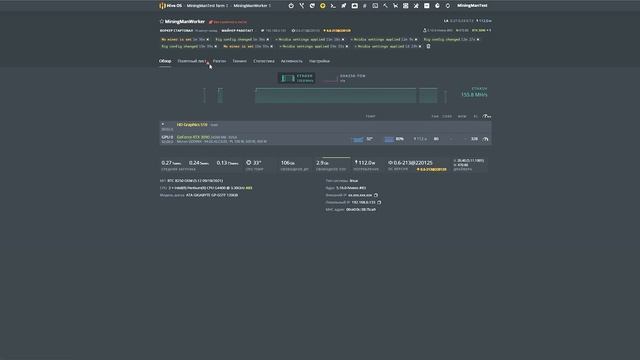The height and width of the screenshot is (360, 640).
Task: Click the pickaxe icon in top toolbar
Action: pyautogui.click(x=385, y=6)
